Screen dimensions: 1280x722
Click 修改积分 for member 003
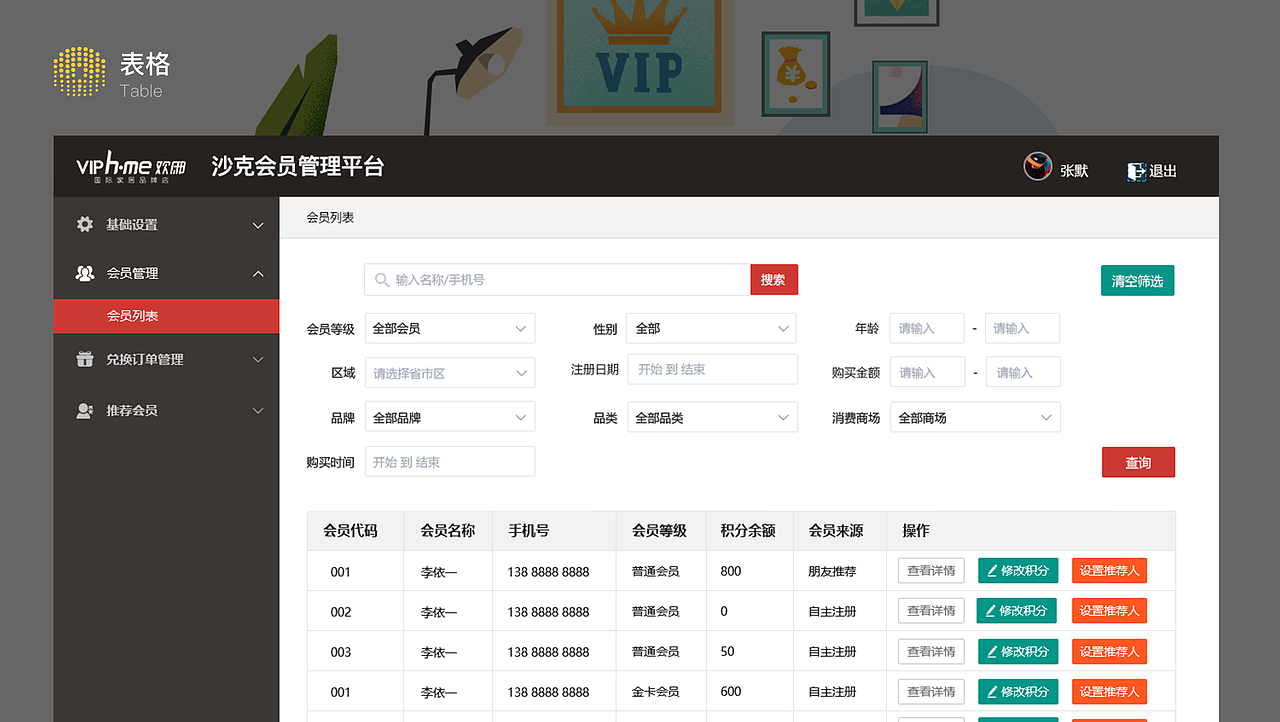(1018, 651)
